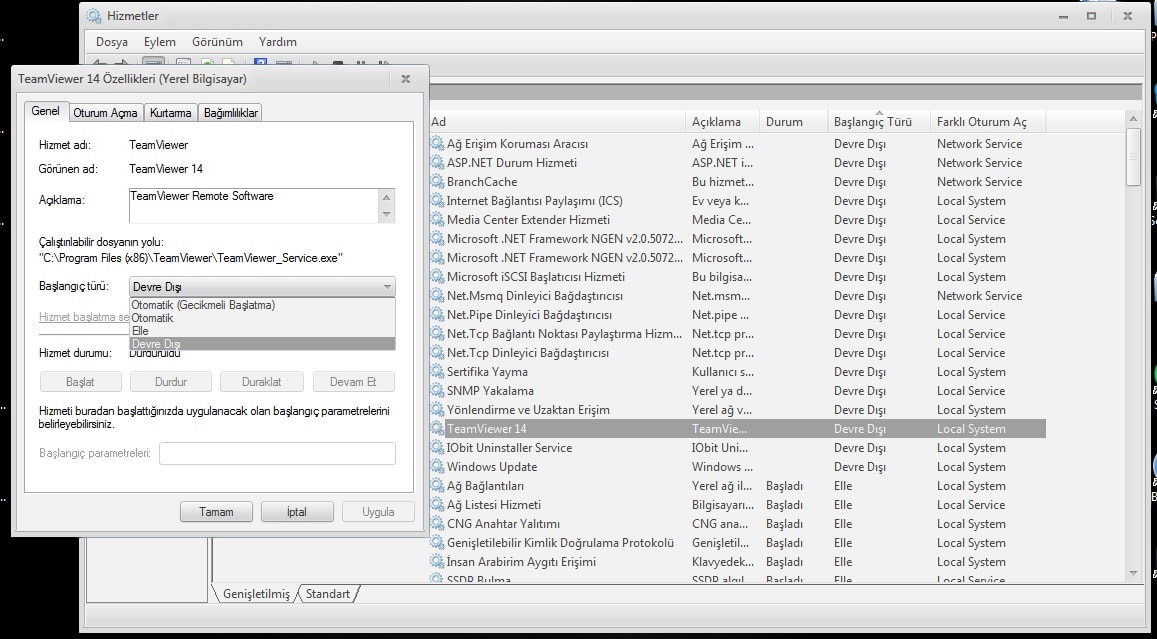The height and width of the screenshot is (639, 1157).
Task: Click the Durdur service button
Action: tap(170, 382)
